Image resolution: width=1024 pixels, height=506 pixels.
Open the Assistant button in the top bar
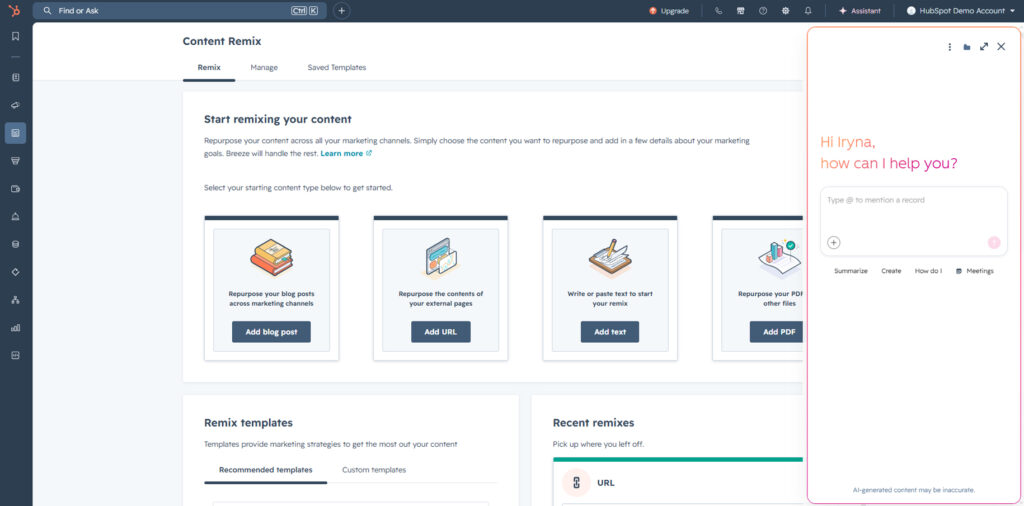(x=859, y=10)
